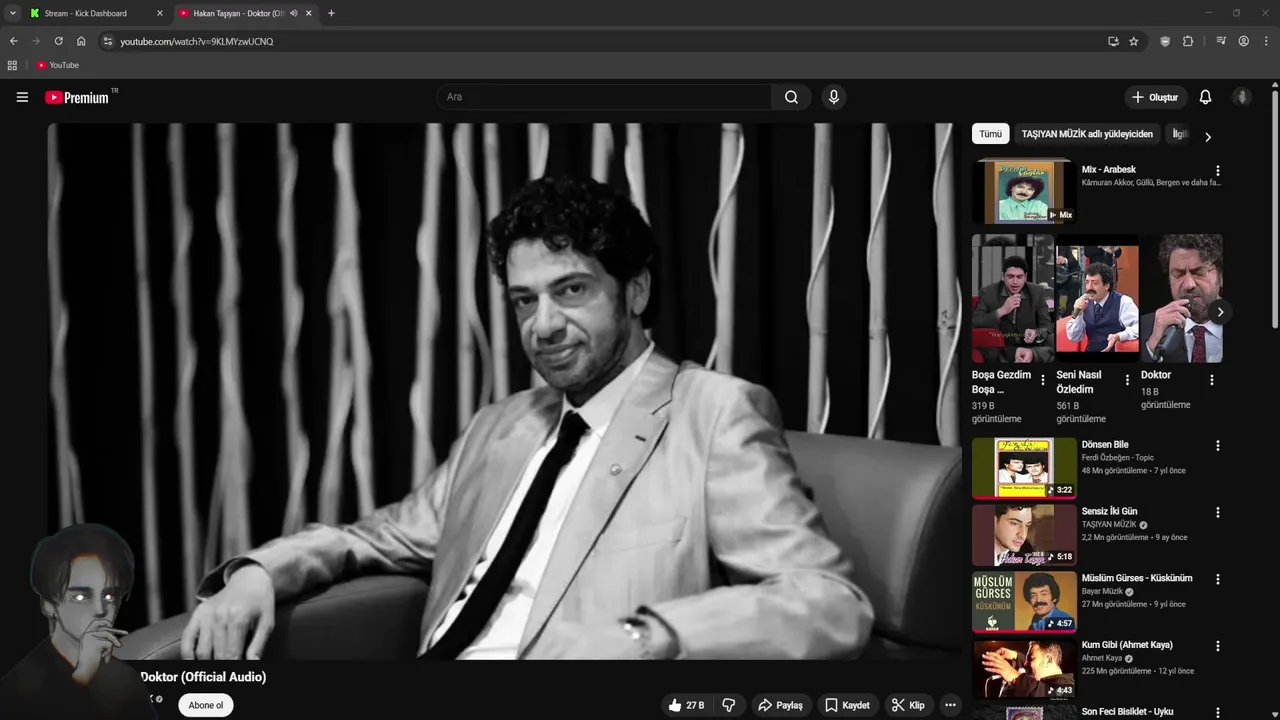Open options for Boşa Gezdim short
This screenshot has width=1280, height=720.
pyautogui.click(x=1043, y=380)
